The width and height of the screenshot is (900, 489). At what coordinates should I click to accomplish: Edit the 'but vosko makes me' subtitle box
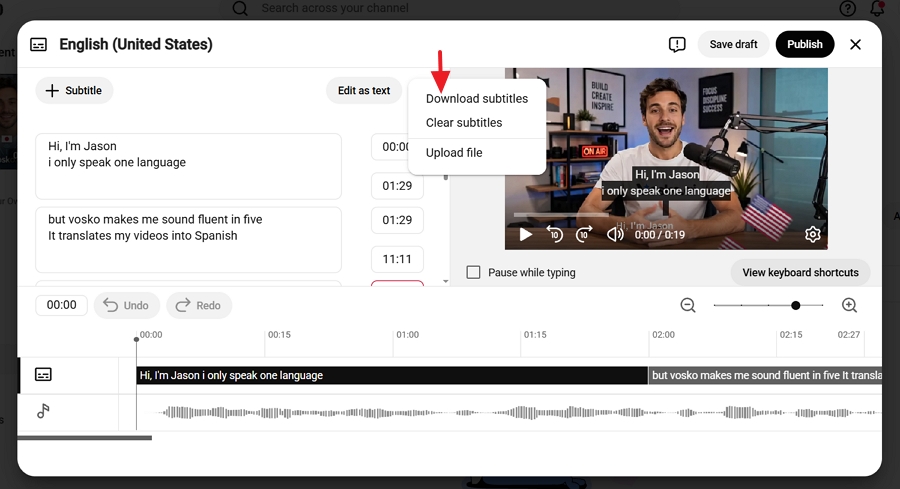pos(188,240)
